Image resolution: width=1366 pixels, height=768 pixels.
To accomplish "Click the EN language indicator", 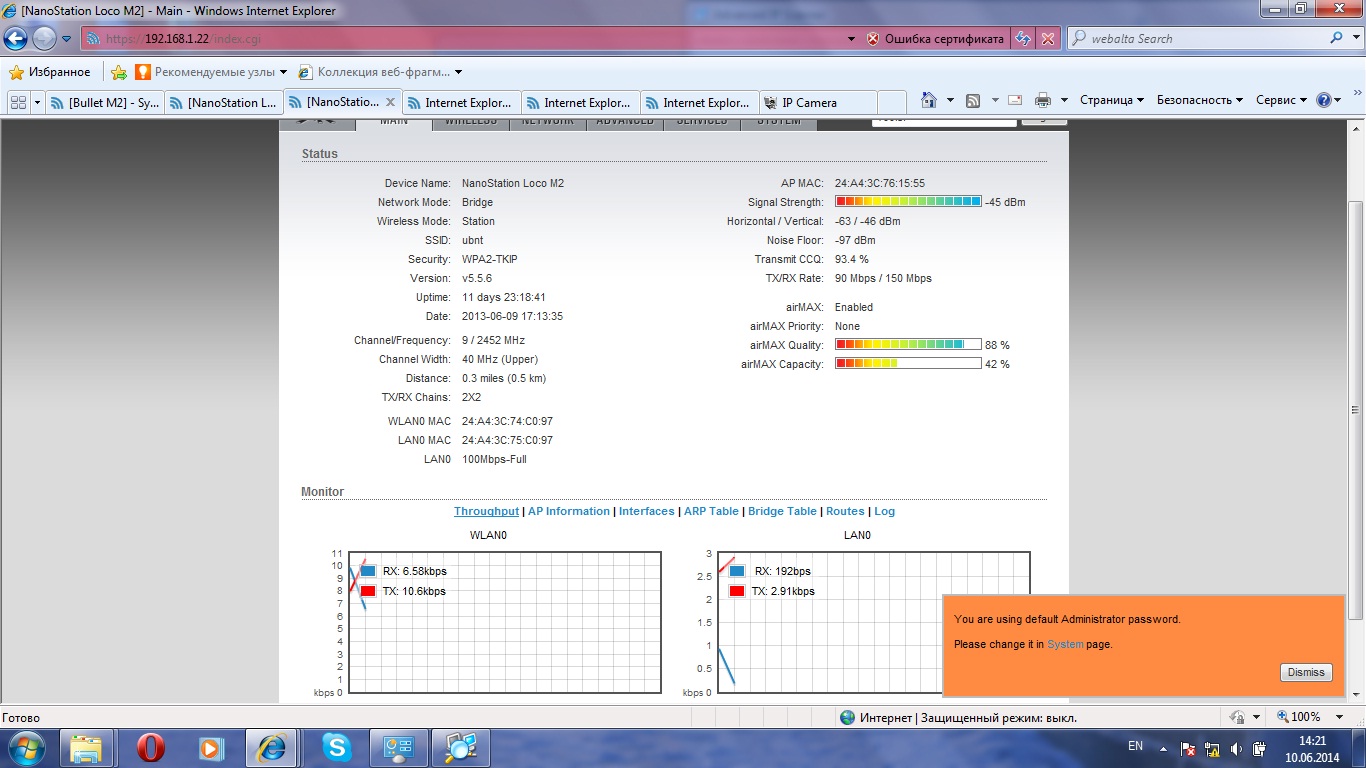I will coord(1135,746).
